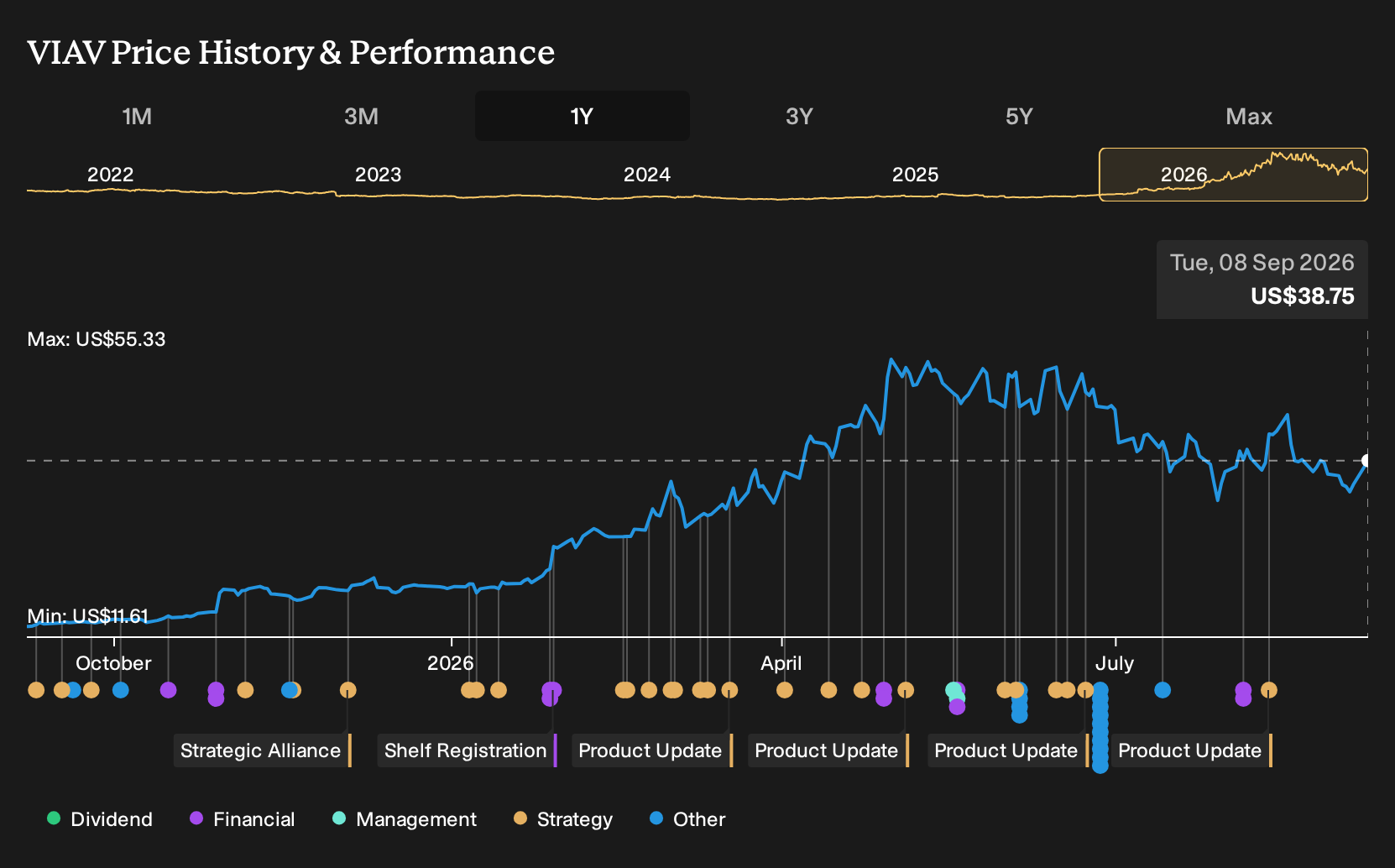Screen dimensions: 1395x868
Task: Click the green Dividend legend dot
Action: click(x=54, y=818)
